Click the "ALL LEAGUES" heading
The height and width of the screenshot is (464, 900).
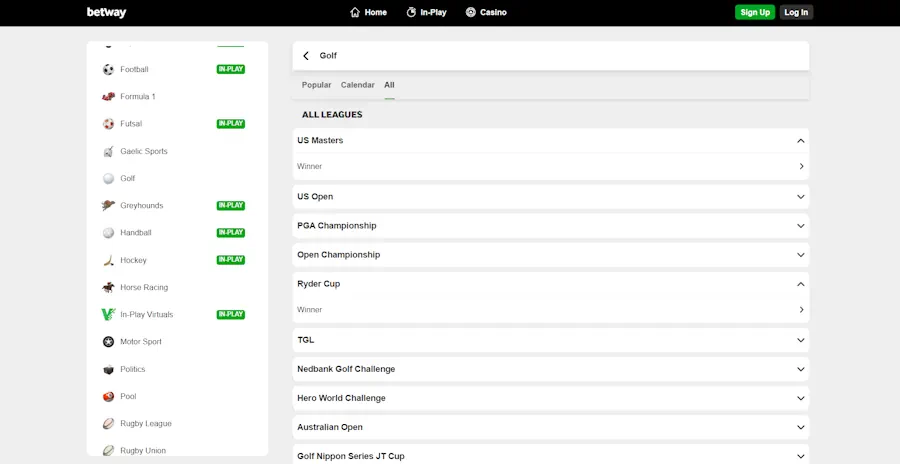tap(332, 115)
